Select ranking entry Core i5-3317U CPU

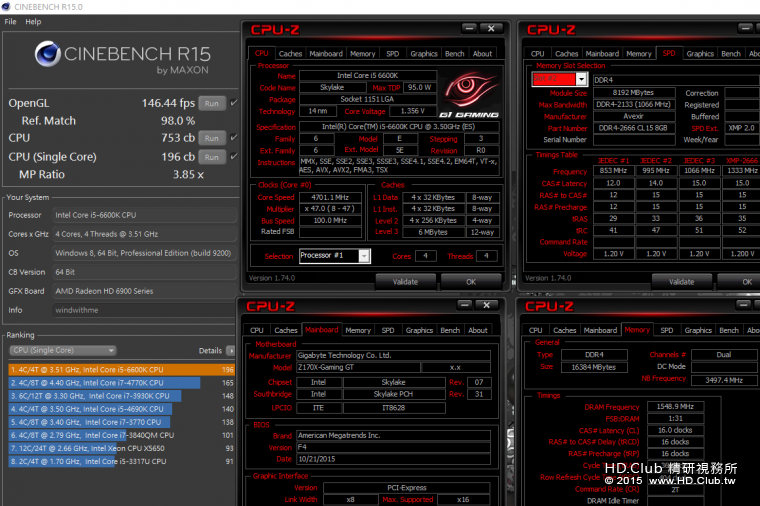122,461
